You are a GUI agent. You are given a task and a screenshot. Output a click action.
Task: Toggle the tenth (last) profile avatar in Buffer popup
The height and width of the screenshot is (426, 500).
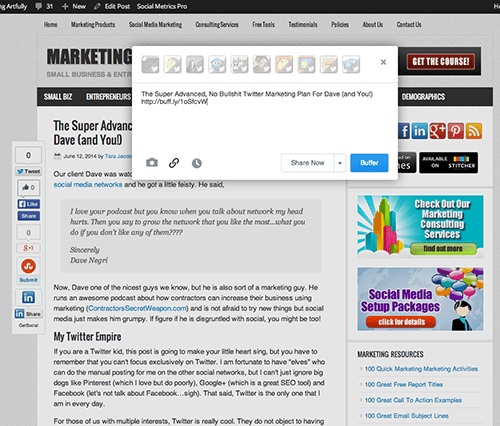point(351,64)
